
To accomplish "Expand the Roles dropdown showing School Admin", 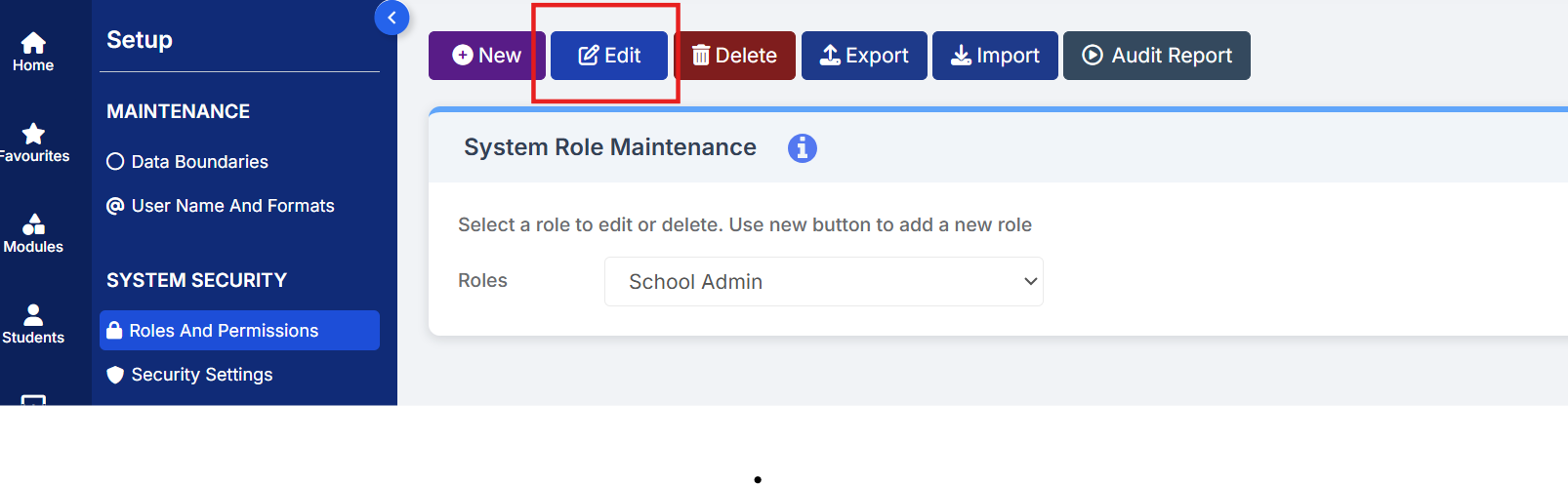I will click(823, 282).
